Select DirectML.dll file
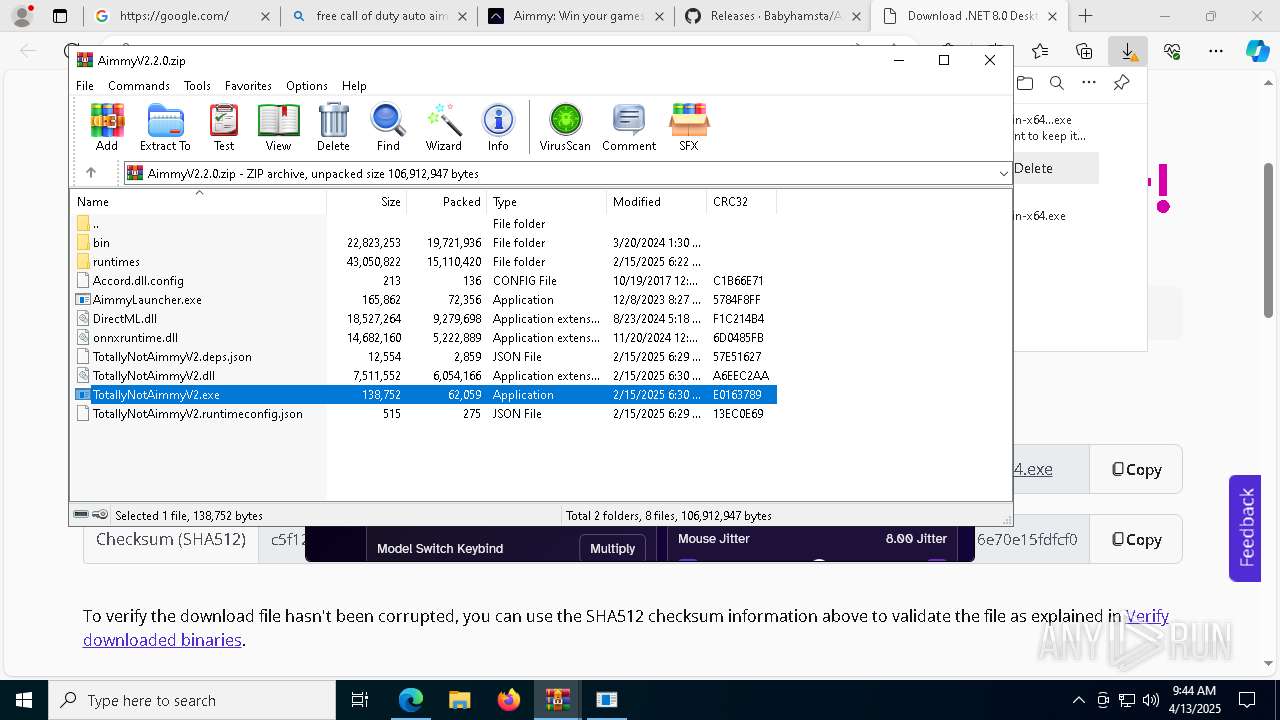This screenshot has width=1280, height=720. click(x=424, y=319)
